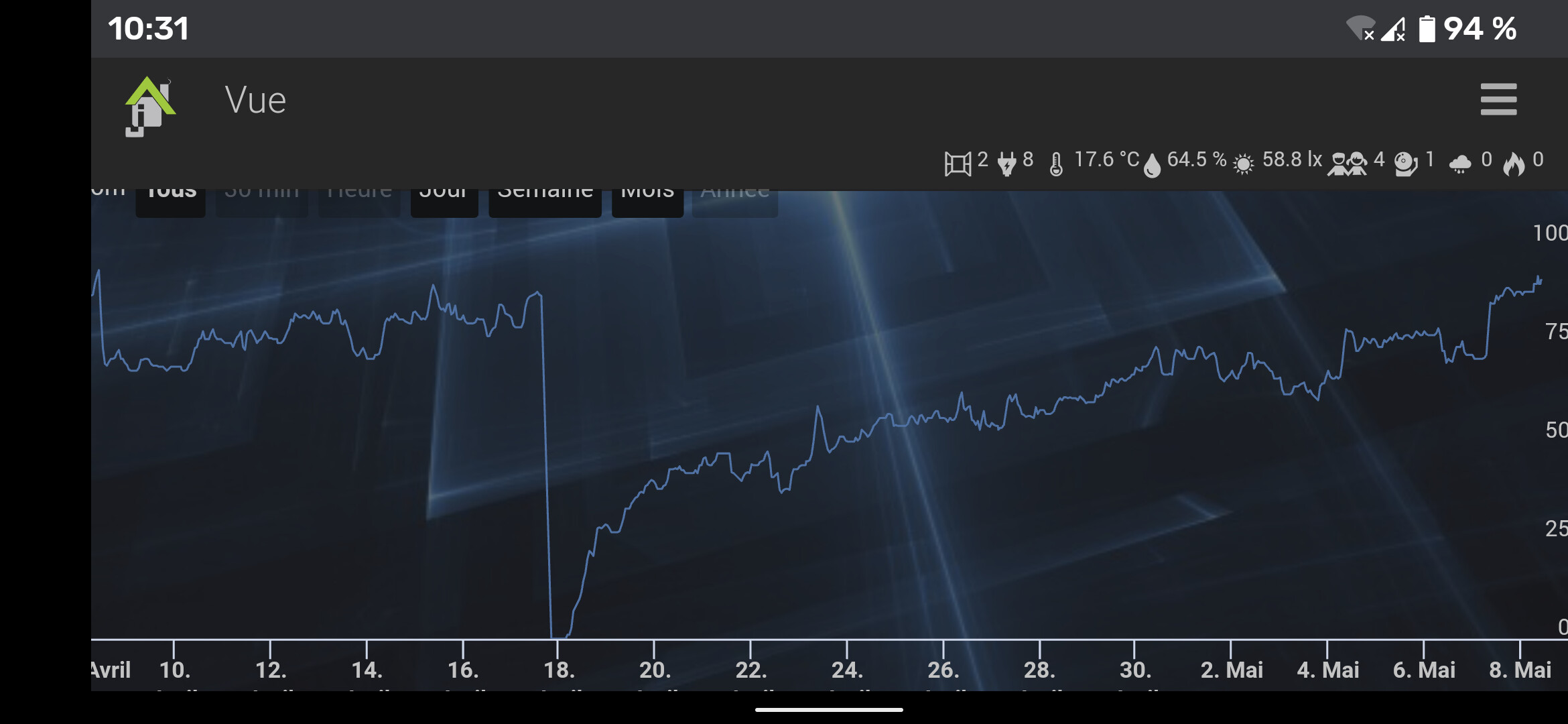Tap the 10:31 clock
The width and height of the screenshot is (1568, 724).
pos(148,29)
